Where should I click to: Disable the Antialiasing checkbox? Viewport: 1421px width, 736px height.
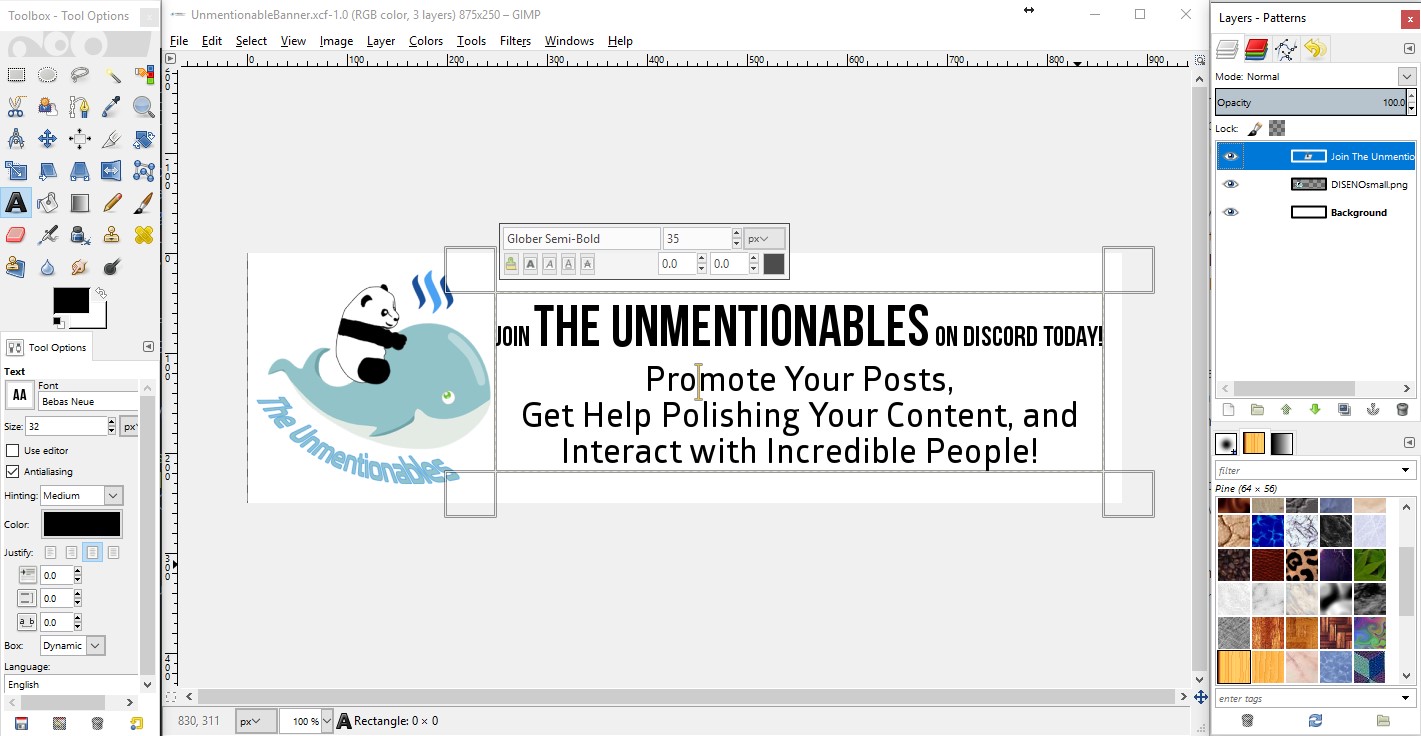13,471
